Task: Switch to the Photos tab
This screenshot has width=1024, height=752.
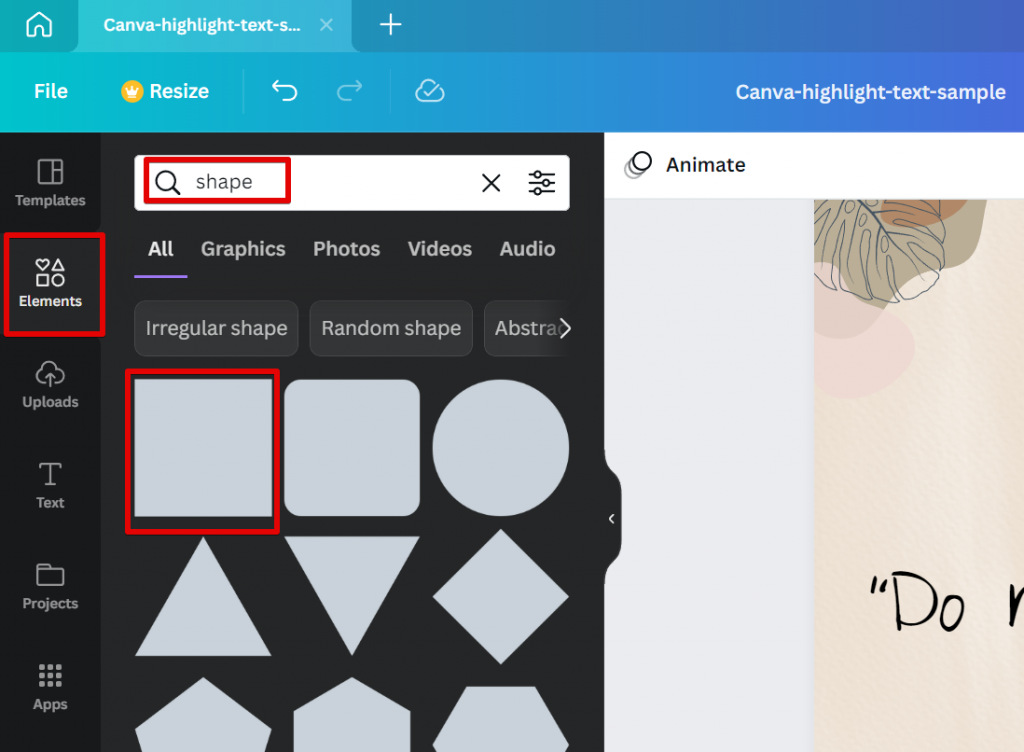Action: (x=346, y=249)
